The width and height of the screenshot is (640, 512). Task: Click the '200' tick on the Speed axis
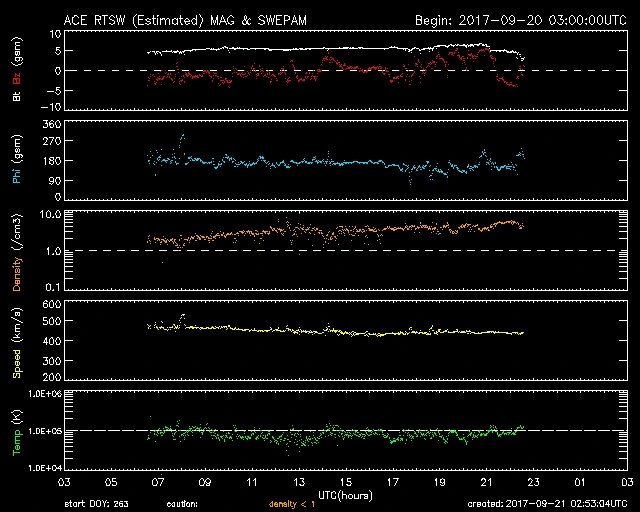(x=52, y=377)
